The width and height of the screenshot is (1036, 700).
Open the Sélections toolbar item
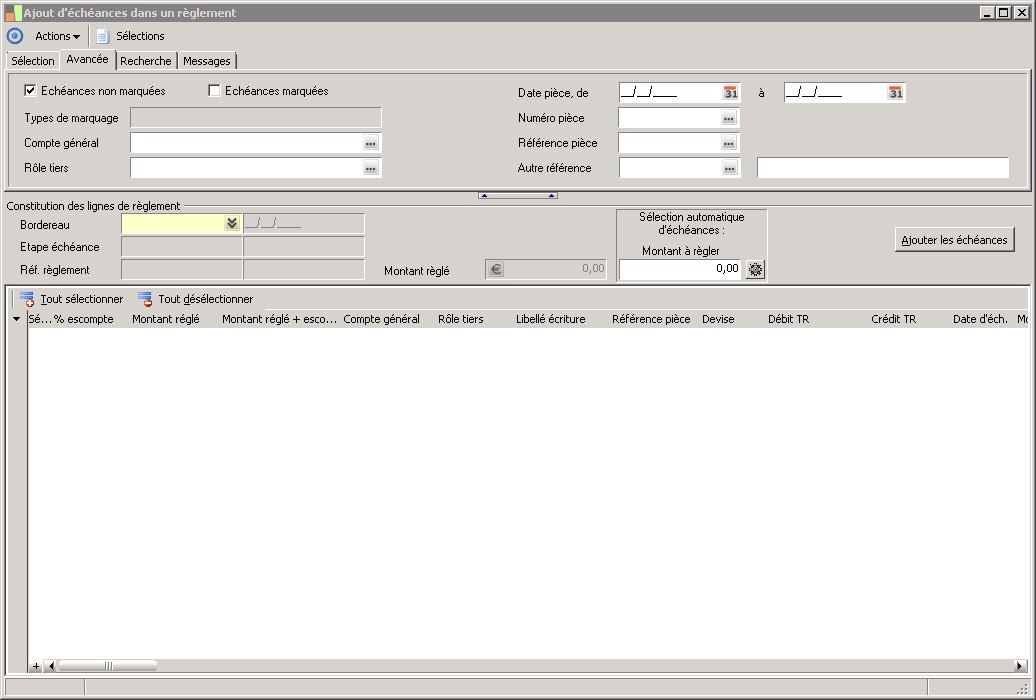(140, 36)
